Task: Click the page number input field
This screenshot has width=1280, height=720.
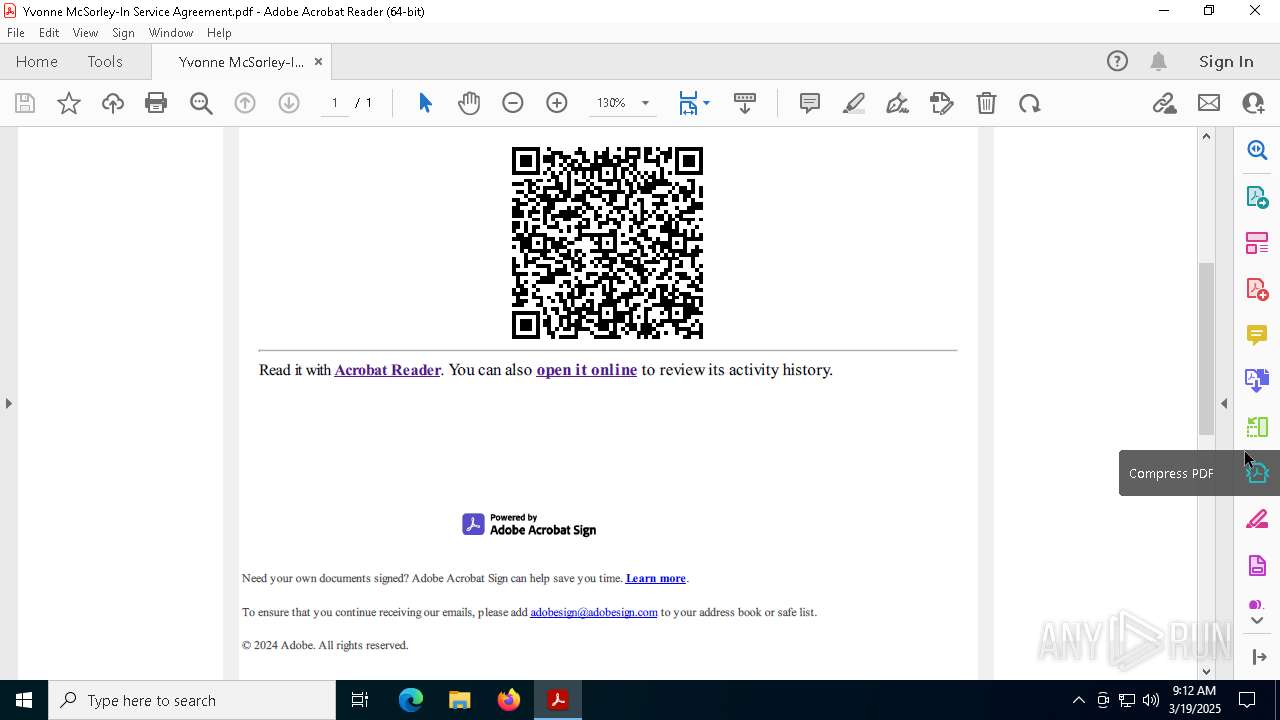Action: pyautogui.click(x=335, y=103)
